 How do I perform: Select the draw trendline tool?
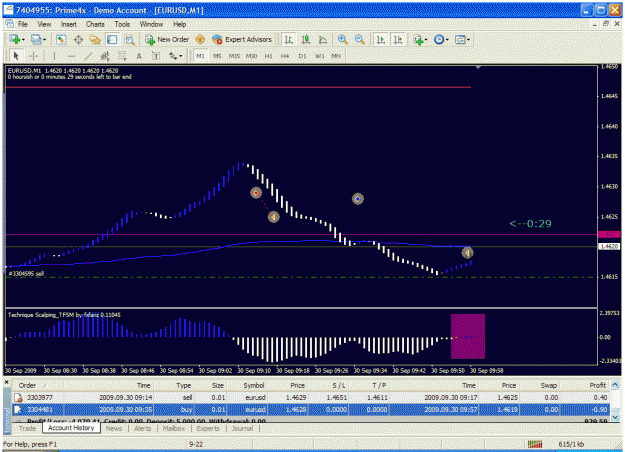pos(88,56)
